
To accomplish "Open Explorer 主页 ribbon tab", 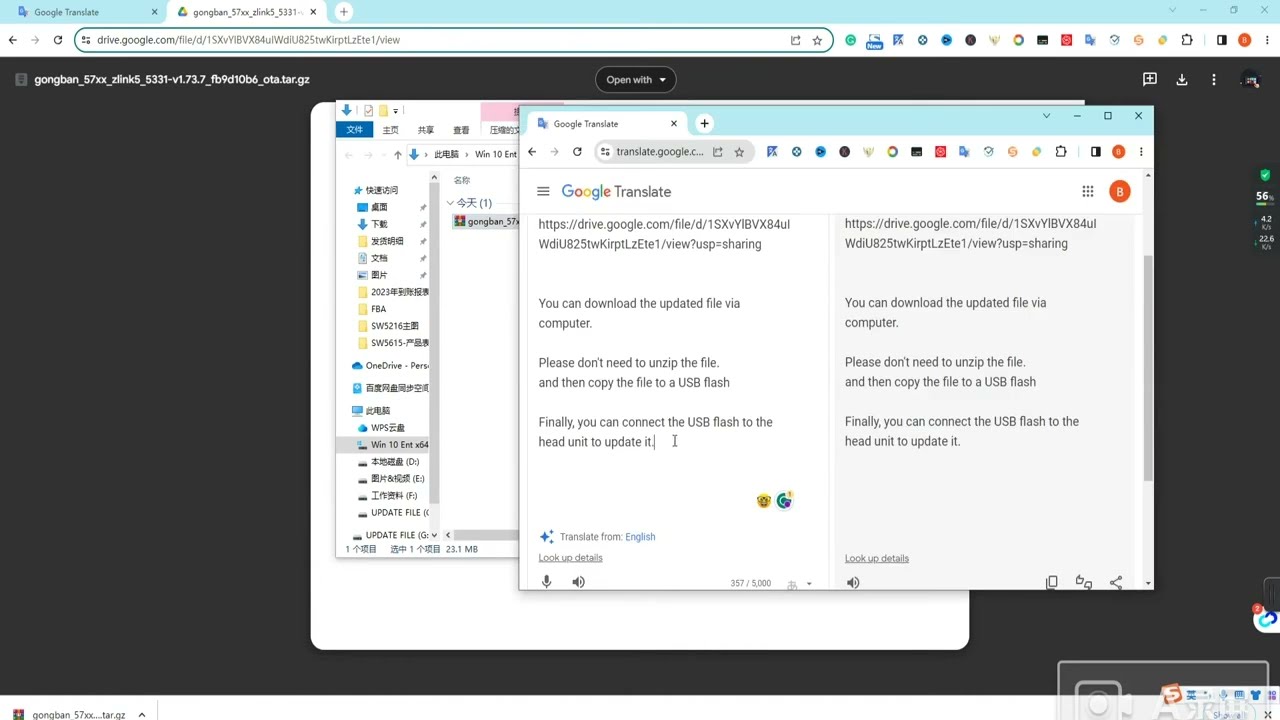I will tap(390, 130).
